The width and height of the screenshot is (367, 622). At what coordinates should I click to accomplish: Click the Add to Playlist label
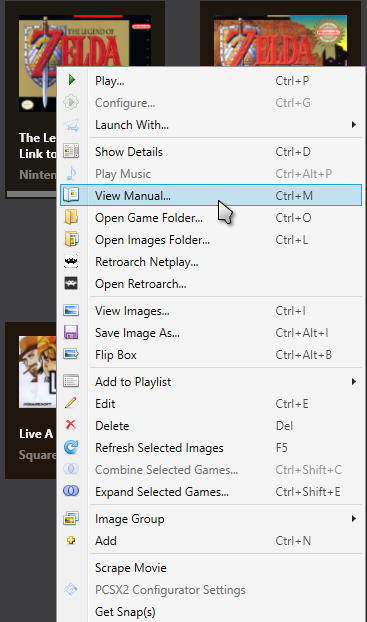pos(133,382)
